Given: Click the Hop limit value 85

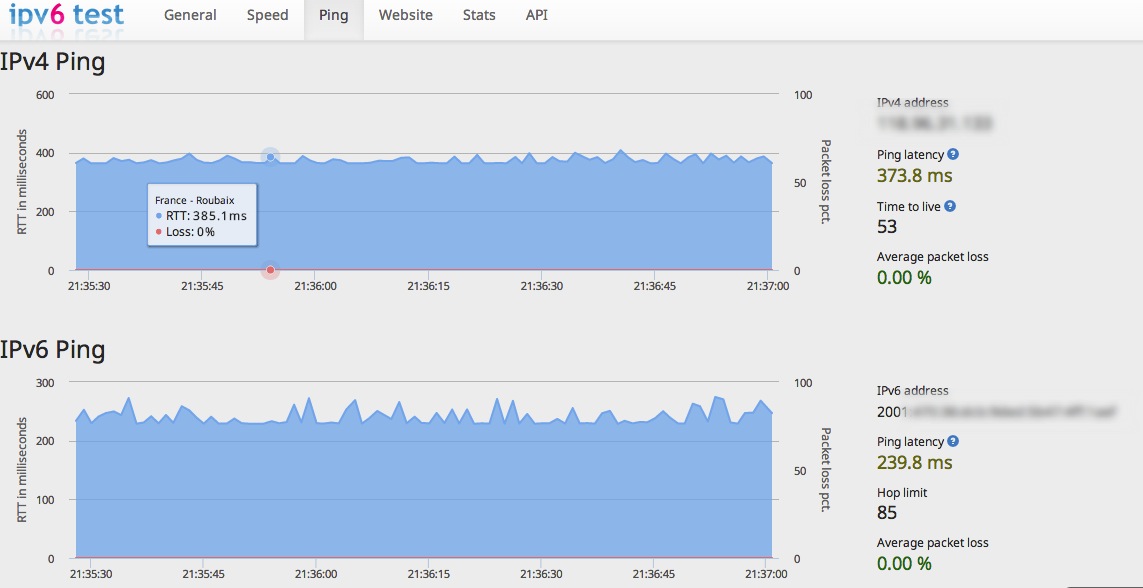Looking at the screenshot, I should [886, 513].
